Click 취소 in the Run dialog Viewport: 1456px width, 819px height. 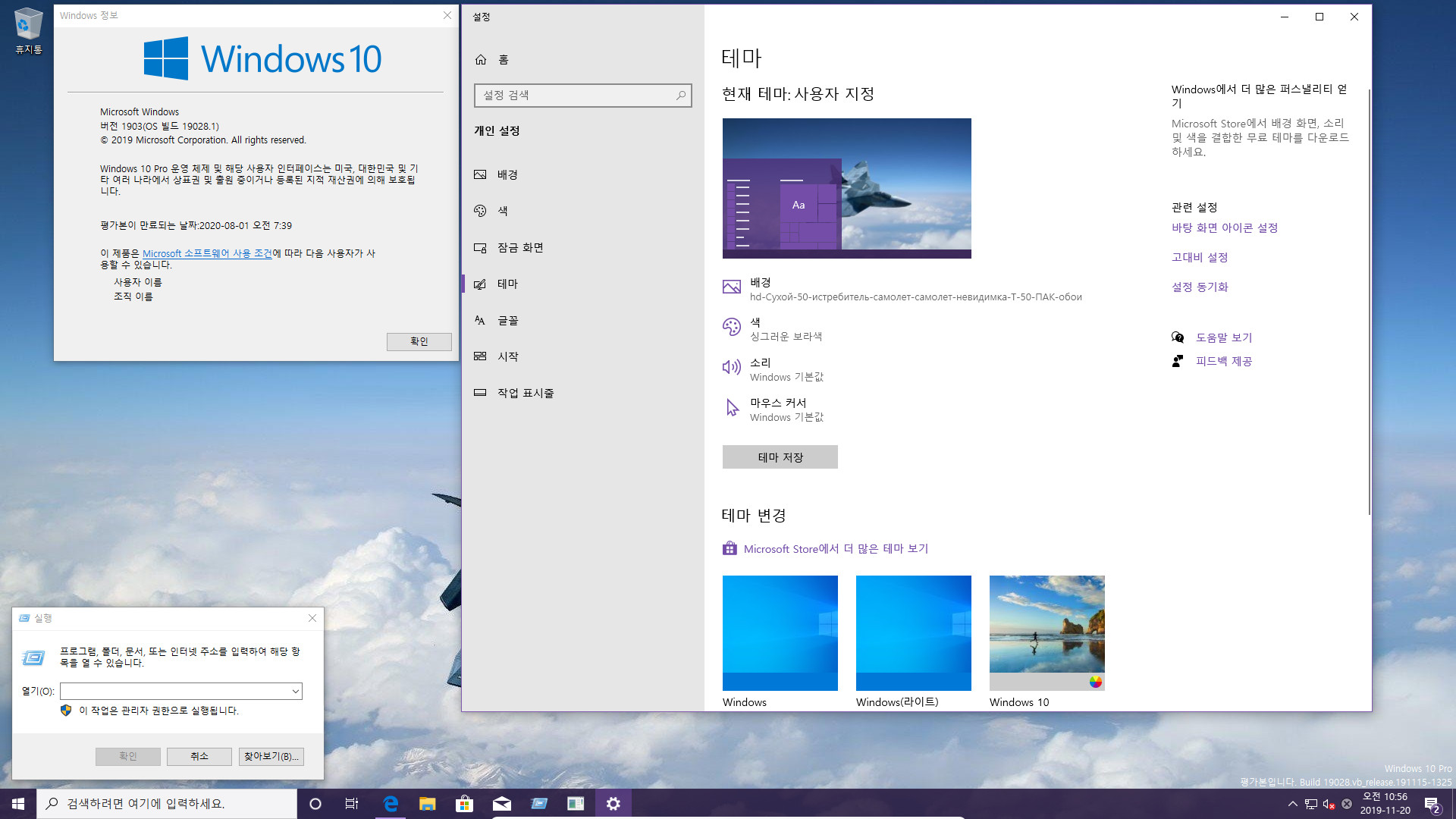coord(199,757)
